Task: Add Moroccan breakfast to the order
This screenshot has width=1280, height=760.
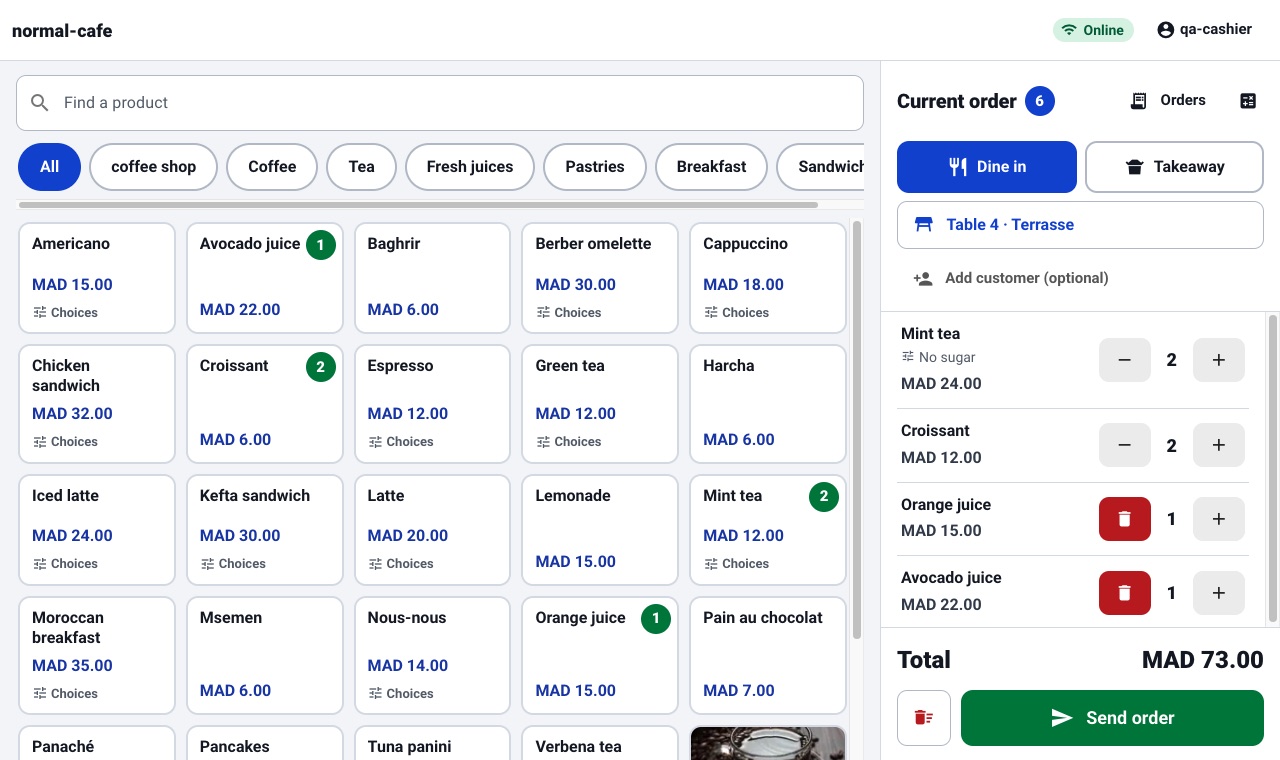Action: pyautogui.click(x=97, y=656)
